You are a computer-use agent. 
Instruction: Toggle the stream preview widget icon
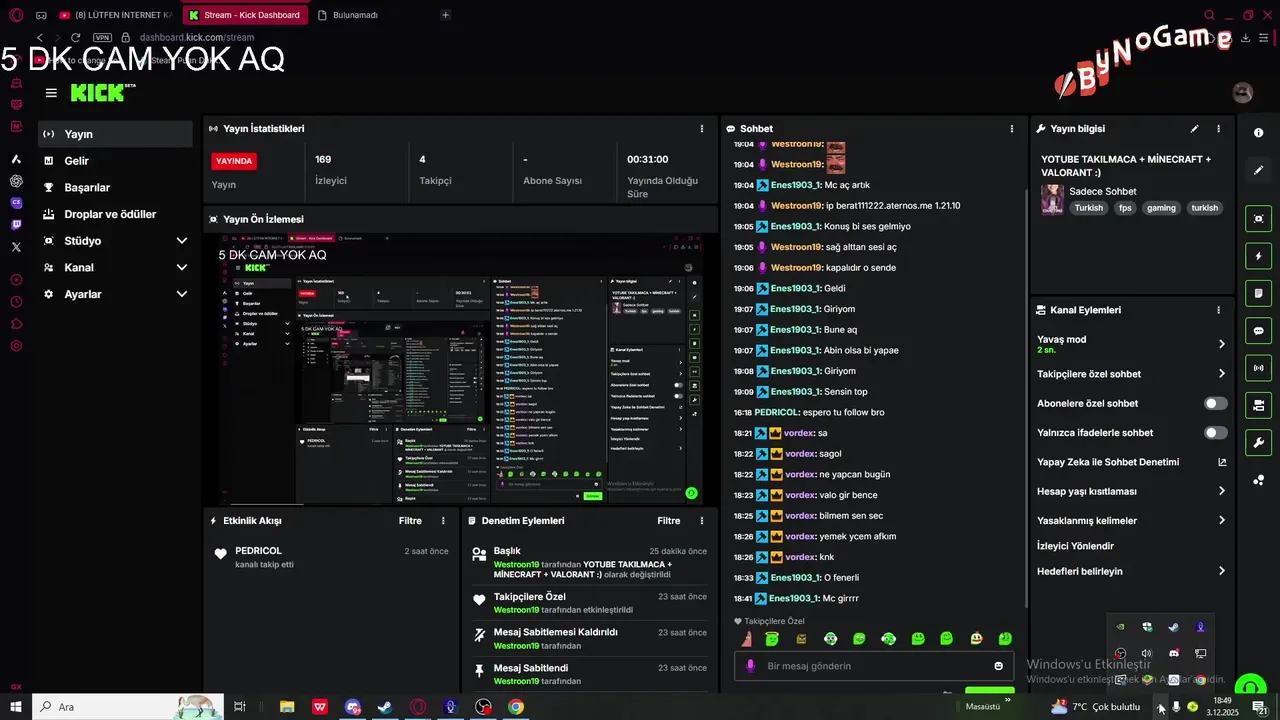[x=1258, y=219]
